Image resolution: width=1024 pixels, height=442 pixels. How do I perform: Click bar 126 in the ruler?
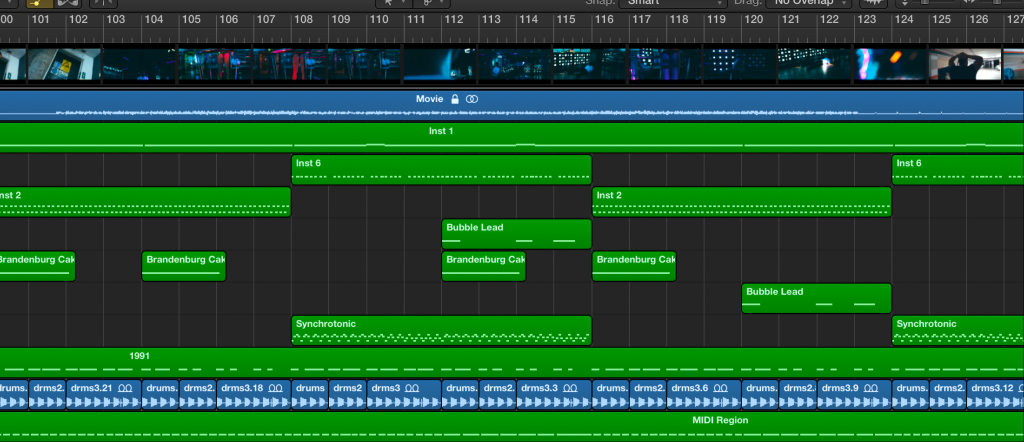click(979, 20)
